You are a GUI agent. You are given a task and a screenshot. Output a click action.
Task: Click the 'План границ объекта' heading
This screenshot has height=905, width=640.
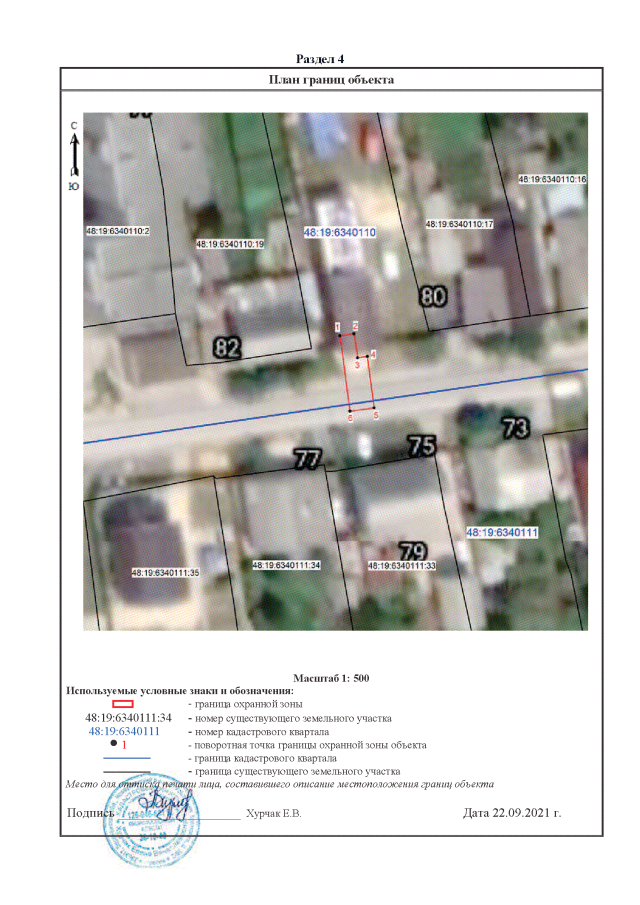pos(331,79)
